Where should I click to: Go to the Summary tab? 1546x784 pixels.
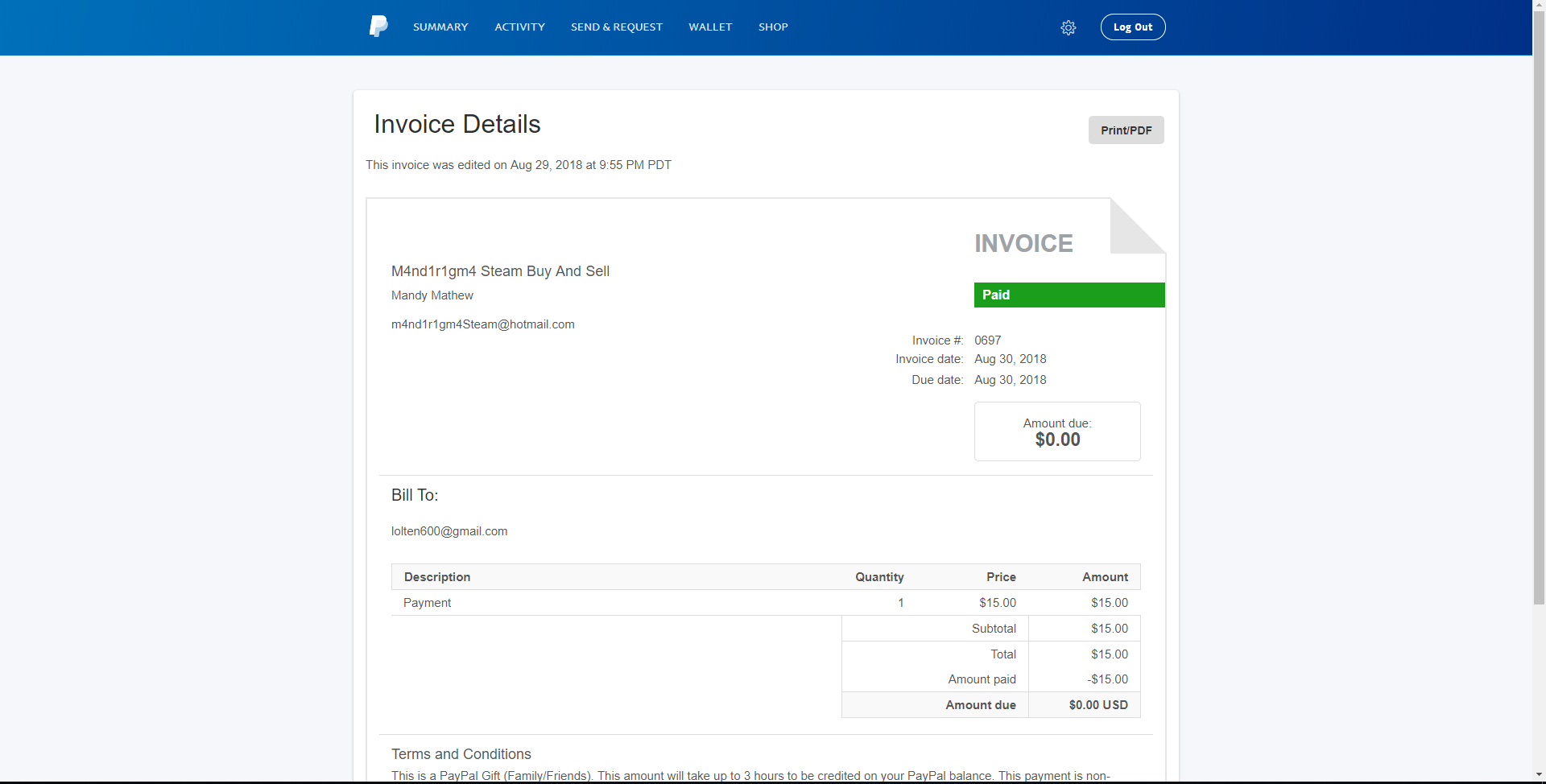(440, 27)
